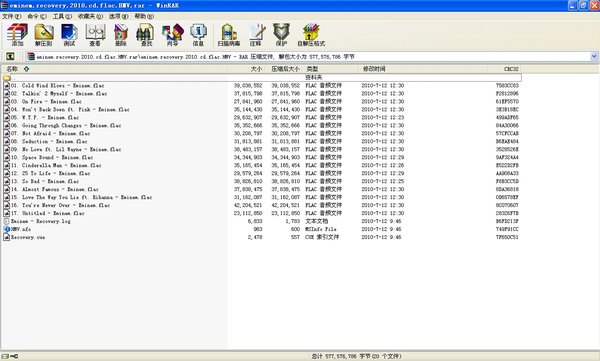Image resolution: width=600 pixels, height=361 pixels.
Task: Click the '2010-7-12 12:23' date cell
Action: pos(383,118)
